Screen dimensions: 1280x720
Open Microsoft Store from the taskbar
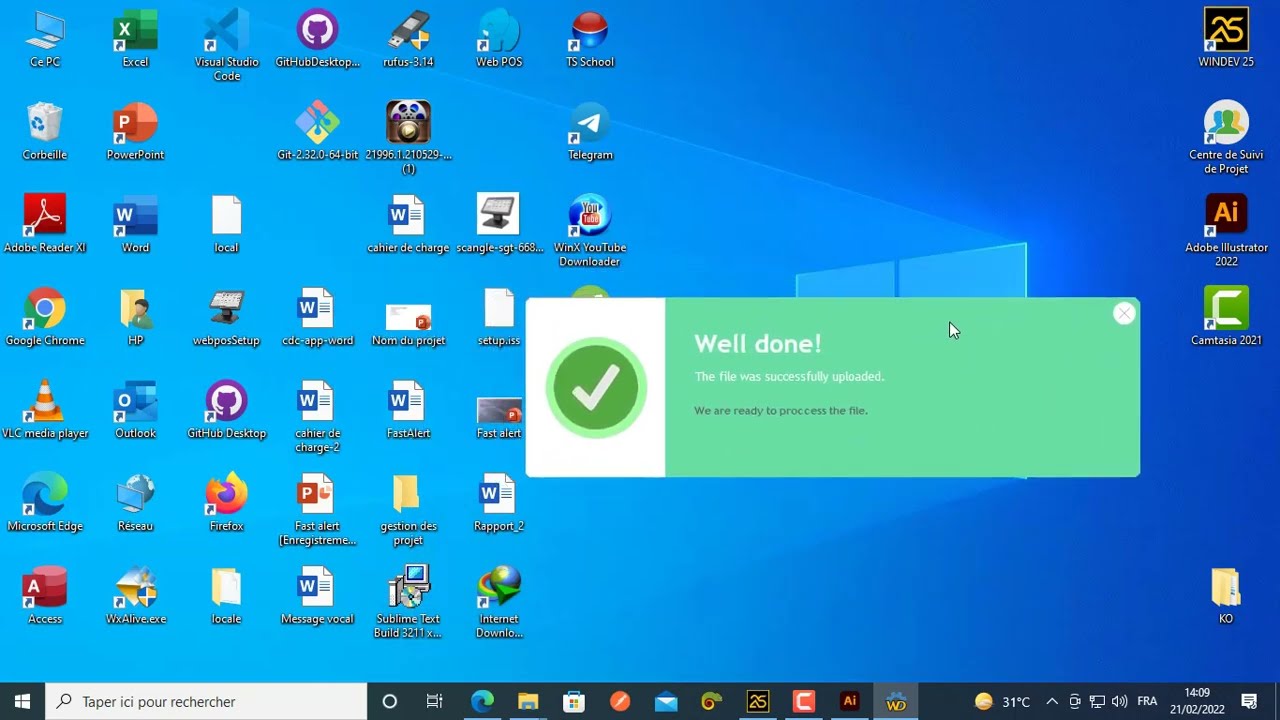tap(574, 701)
